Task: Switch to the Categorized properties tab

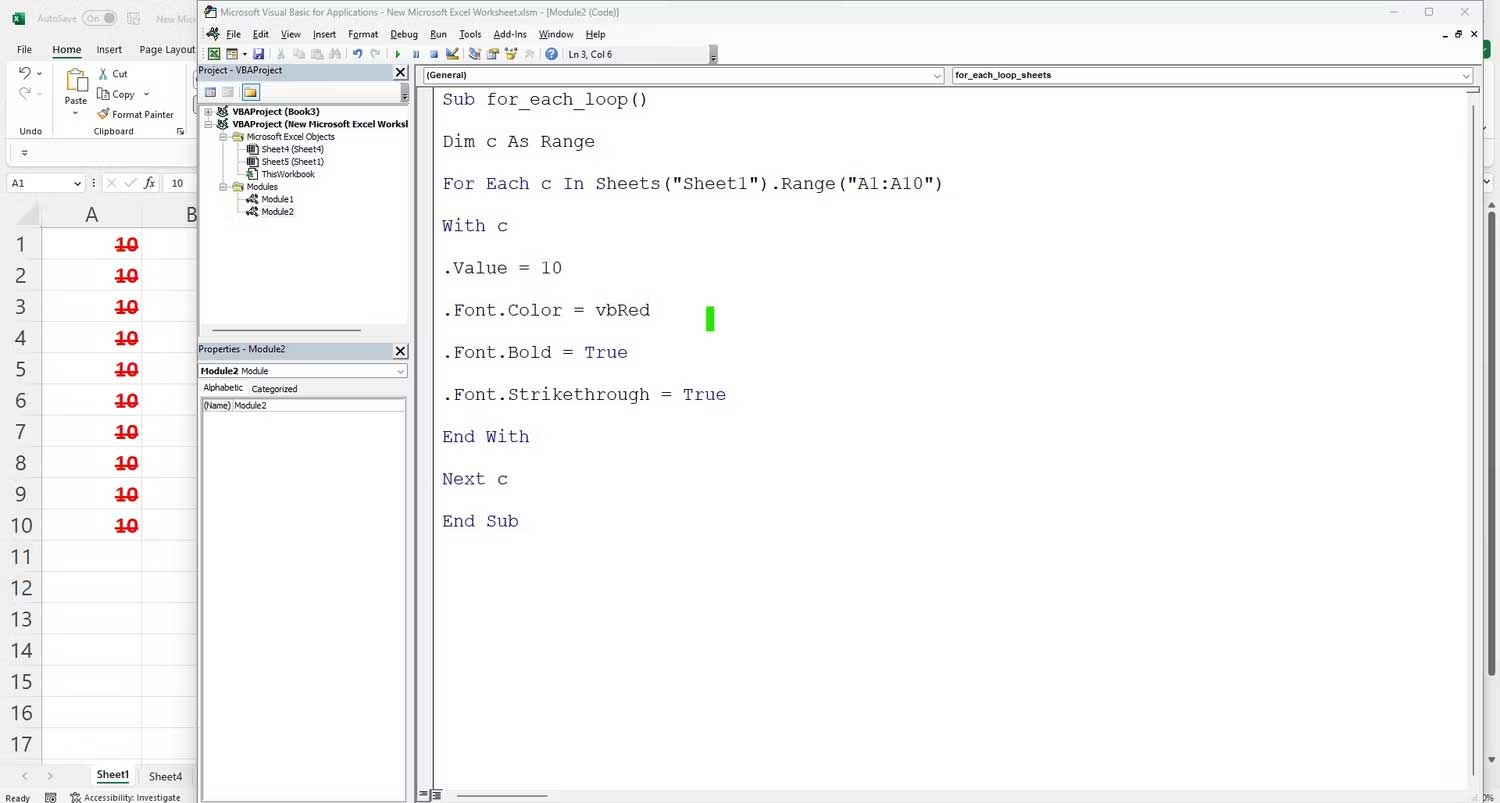Action: [274, 389]
